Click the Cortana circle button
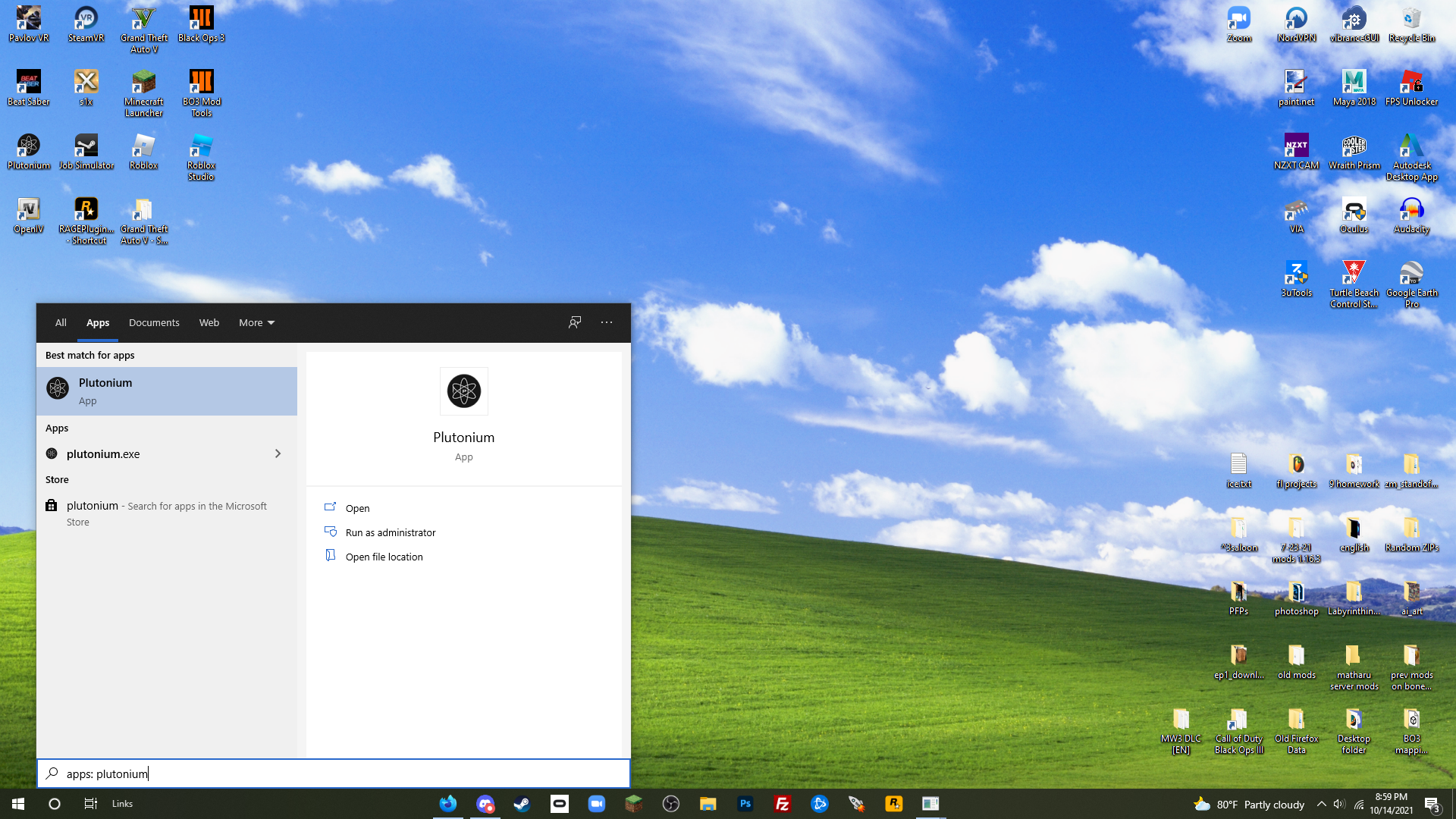The image size is (1456, 819). [54, 804]
